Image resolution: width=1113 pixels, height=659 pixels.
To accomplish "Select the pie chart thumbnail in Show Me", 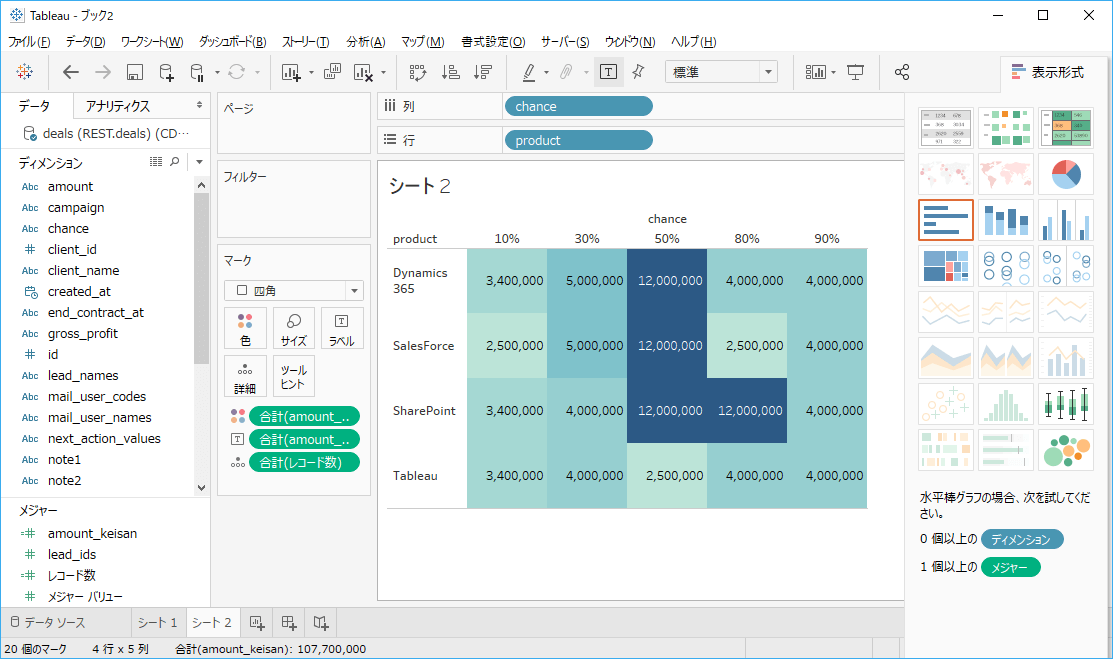I will 1065,174.
